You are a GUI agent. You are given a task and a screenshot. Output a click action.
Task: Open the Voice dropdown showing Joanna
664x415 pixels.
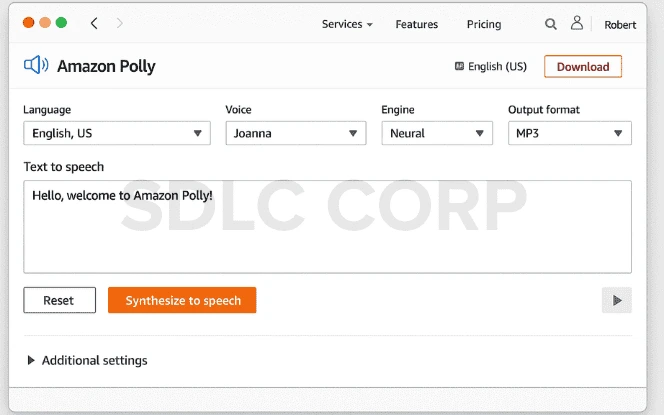click(296, 133)
